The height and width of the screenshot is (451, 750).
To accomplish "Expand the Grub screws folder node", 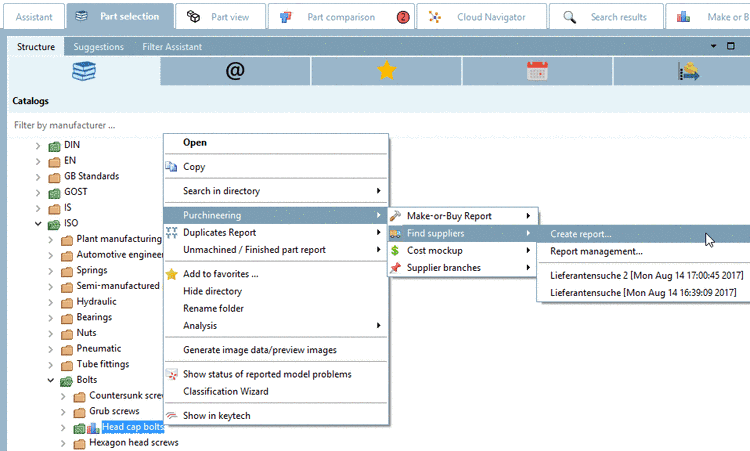I will click(x=63, y=412).
